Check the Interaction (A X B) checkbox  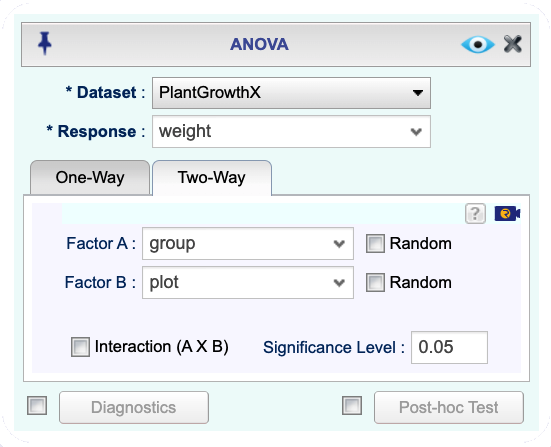[80, 347]
